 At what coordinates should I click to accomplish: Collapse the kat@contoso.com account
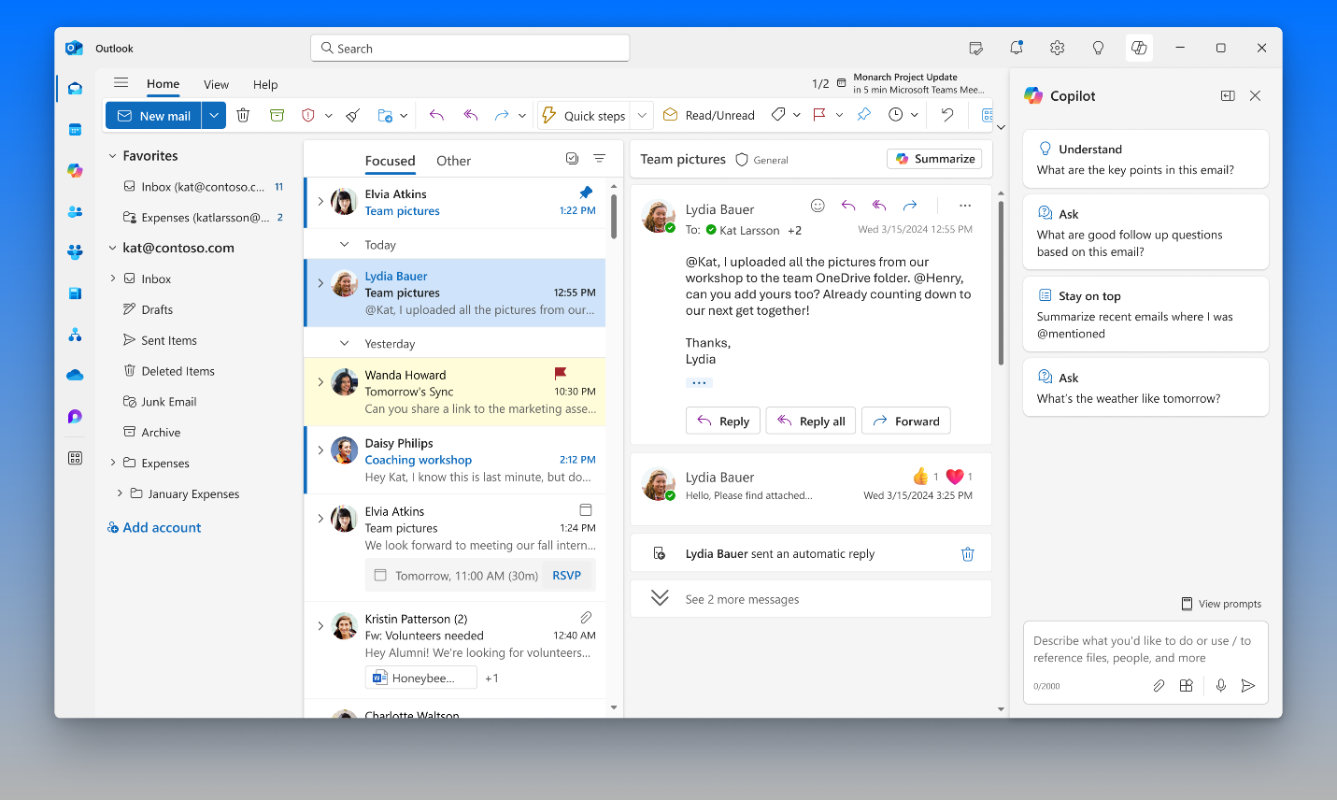(x=112, y=248)
